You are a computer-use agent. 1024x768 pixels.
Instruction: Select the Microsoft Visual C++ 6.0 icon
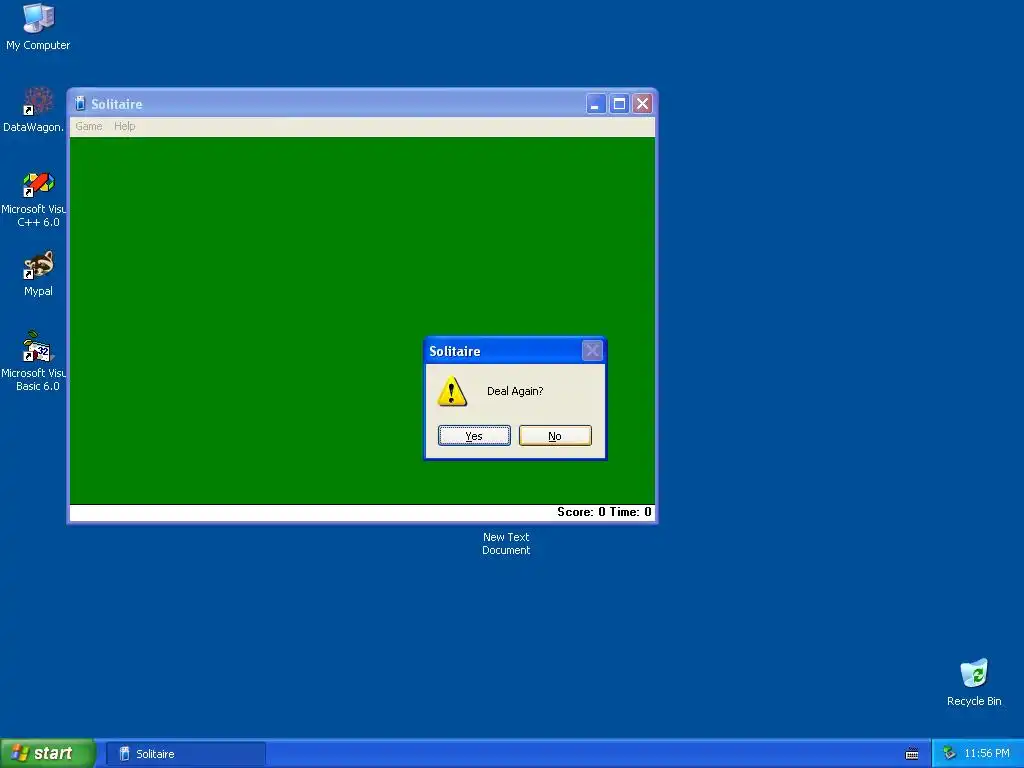click(34, 199)
